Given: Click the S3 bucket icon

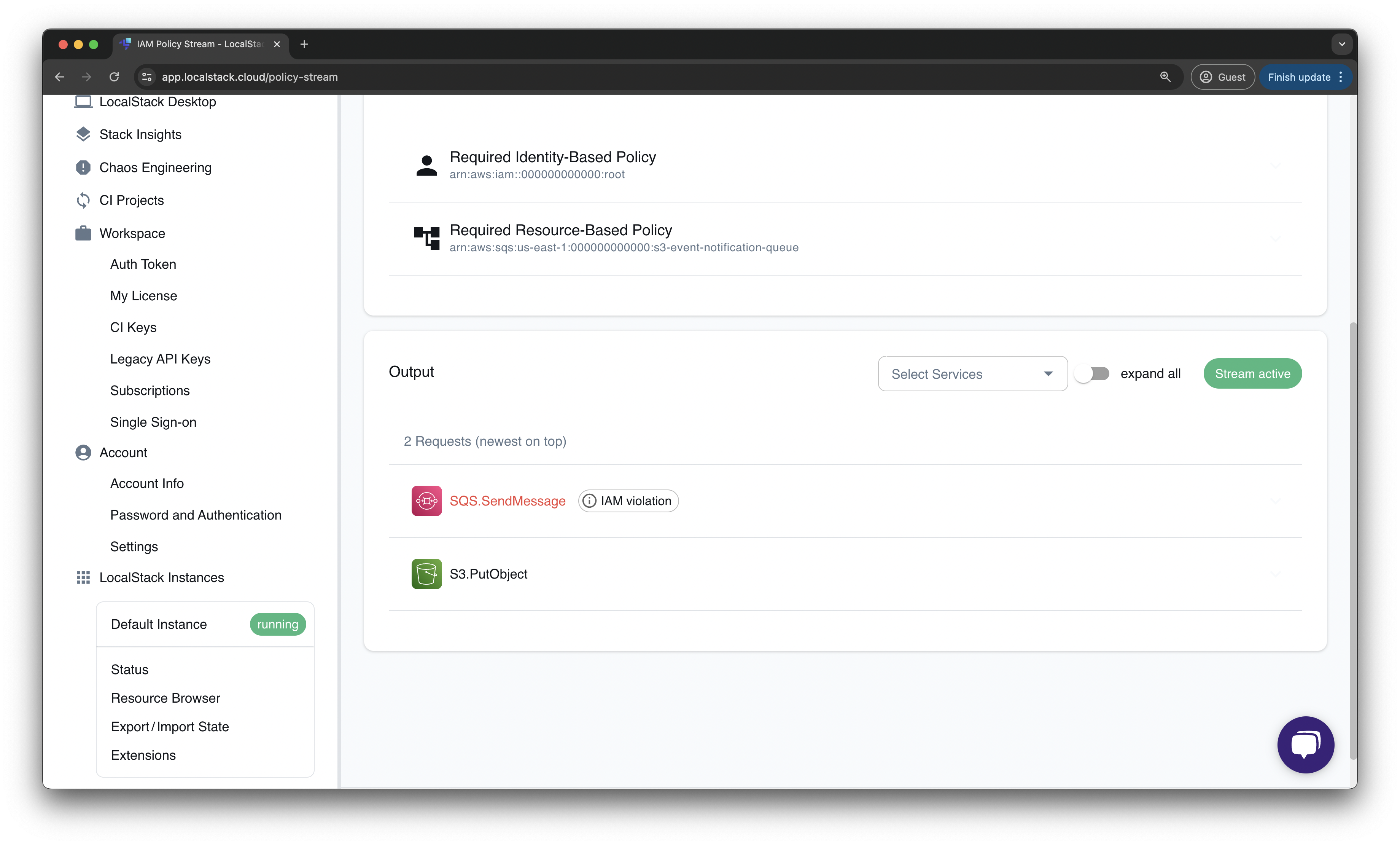Looking at the screenshot, I should tap(426, 574).
